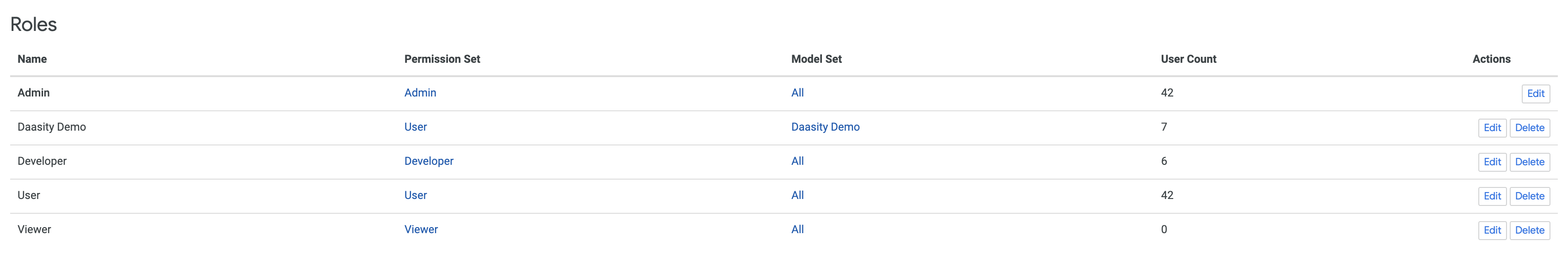The image size is (1568, 253).
Task: Open All model set in Viewer row
Action: 797,229
